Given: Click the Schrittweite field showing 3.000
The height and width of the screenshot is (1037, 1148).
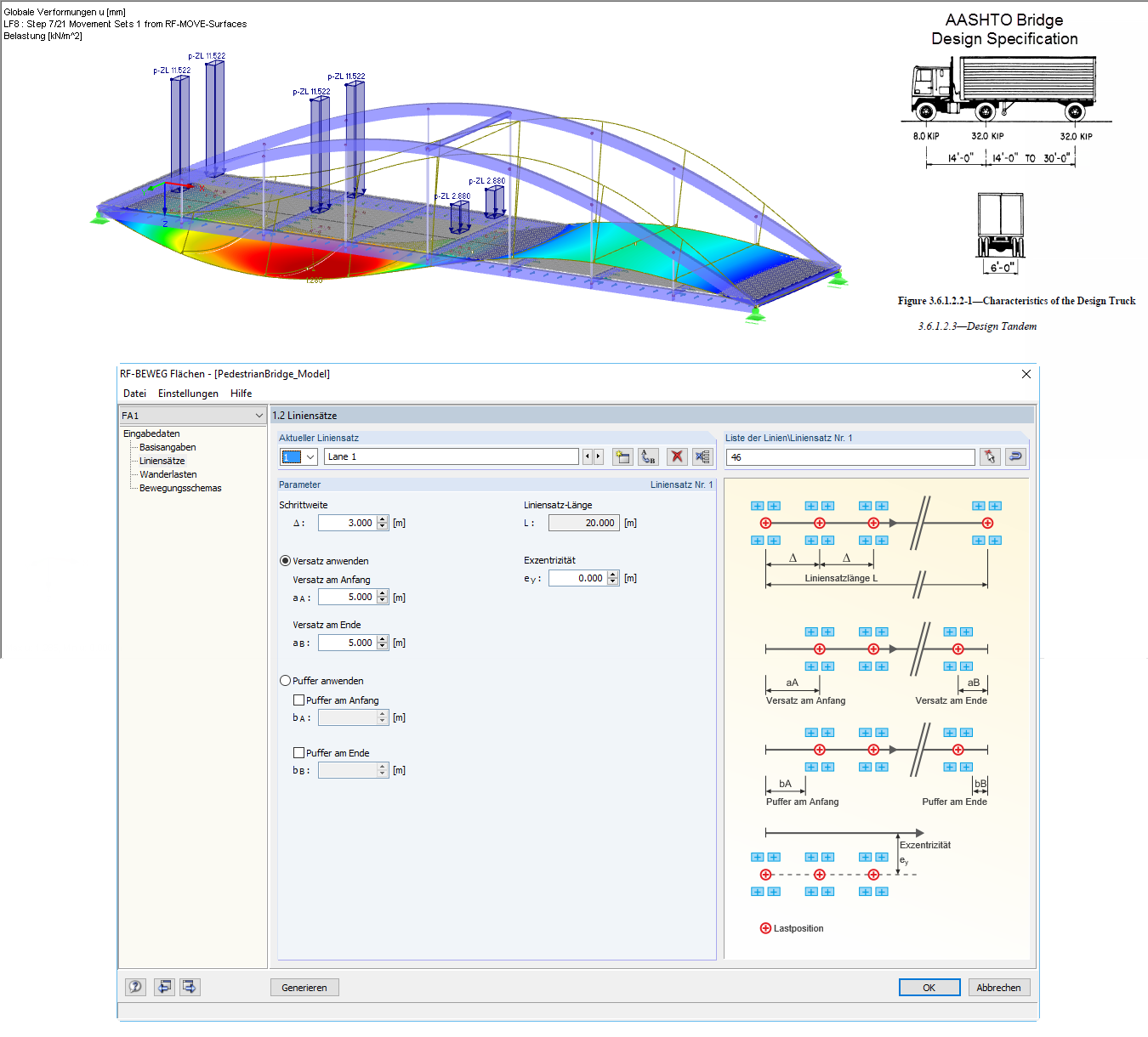Looking at the screenshot, I should [x=347, y=523].
